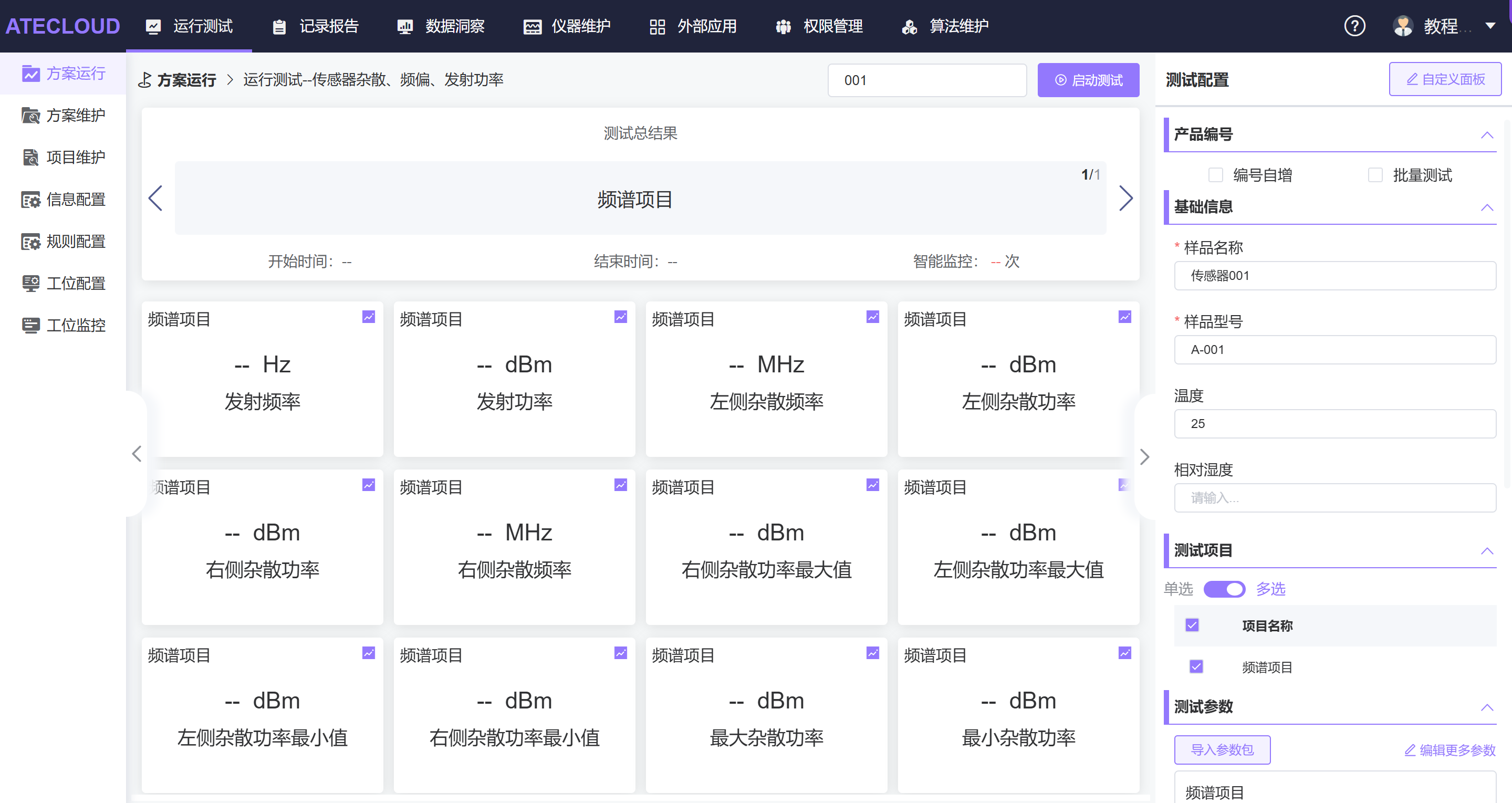Show previous result with left arrow
Screen dimensions: 1512x803
click(x=155, y=199)
